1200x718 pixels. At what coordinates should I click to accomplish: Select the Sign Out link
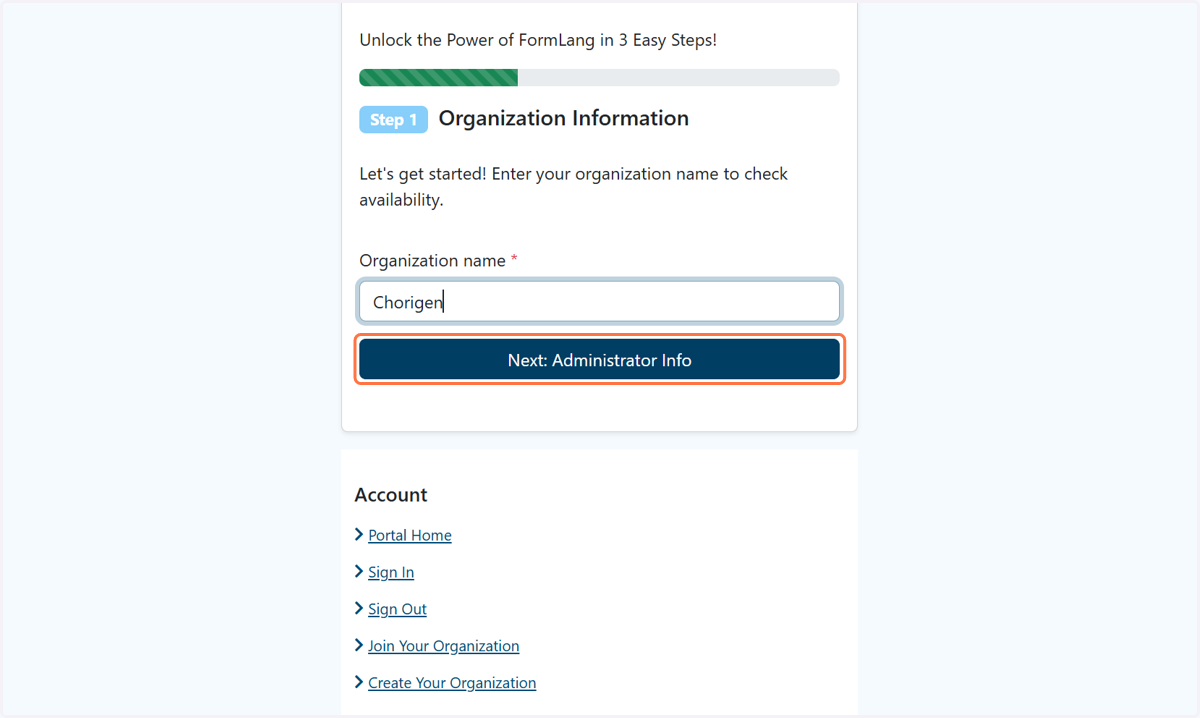[x=397, y=609]
